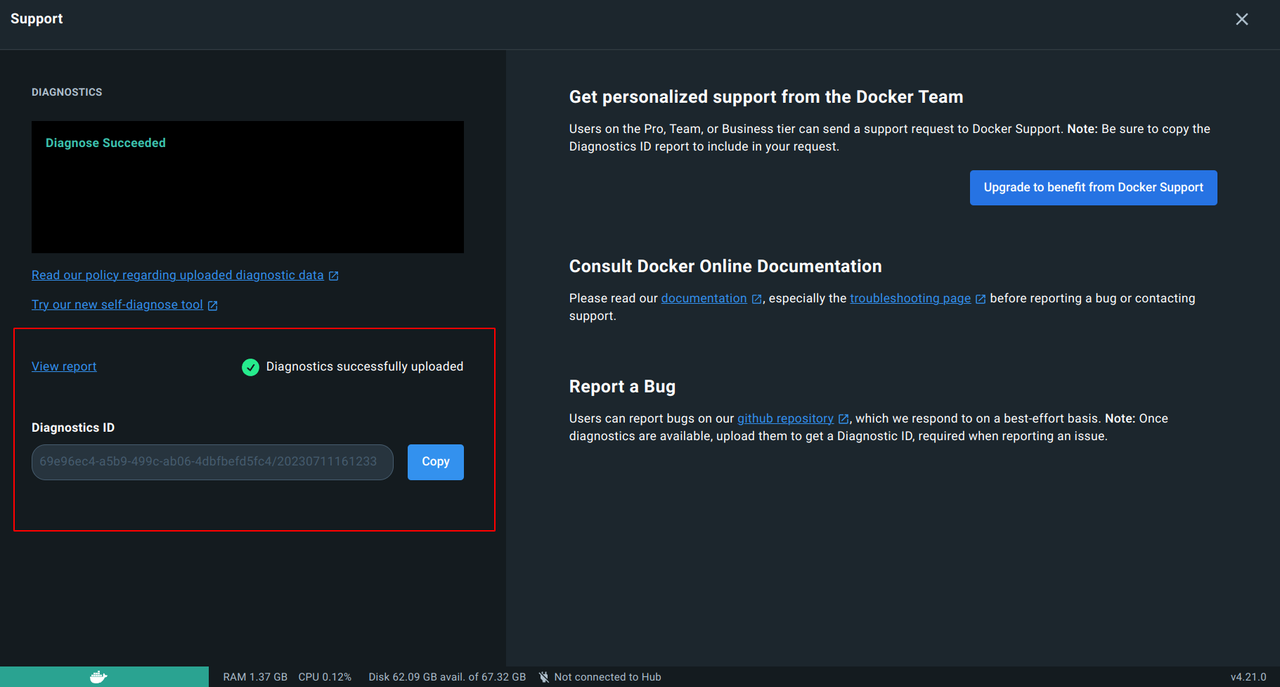Copy the Diagnostics ID
This screenshot has height=687, width=1280.
436,462
